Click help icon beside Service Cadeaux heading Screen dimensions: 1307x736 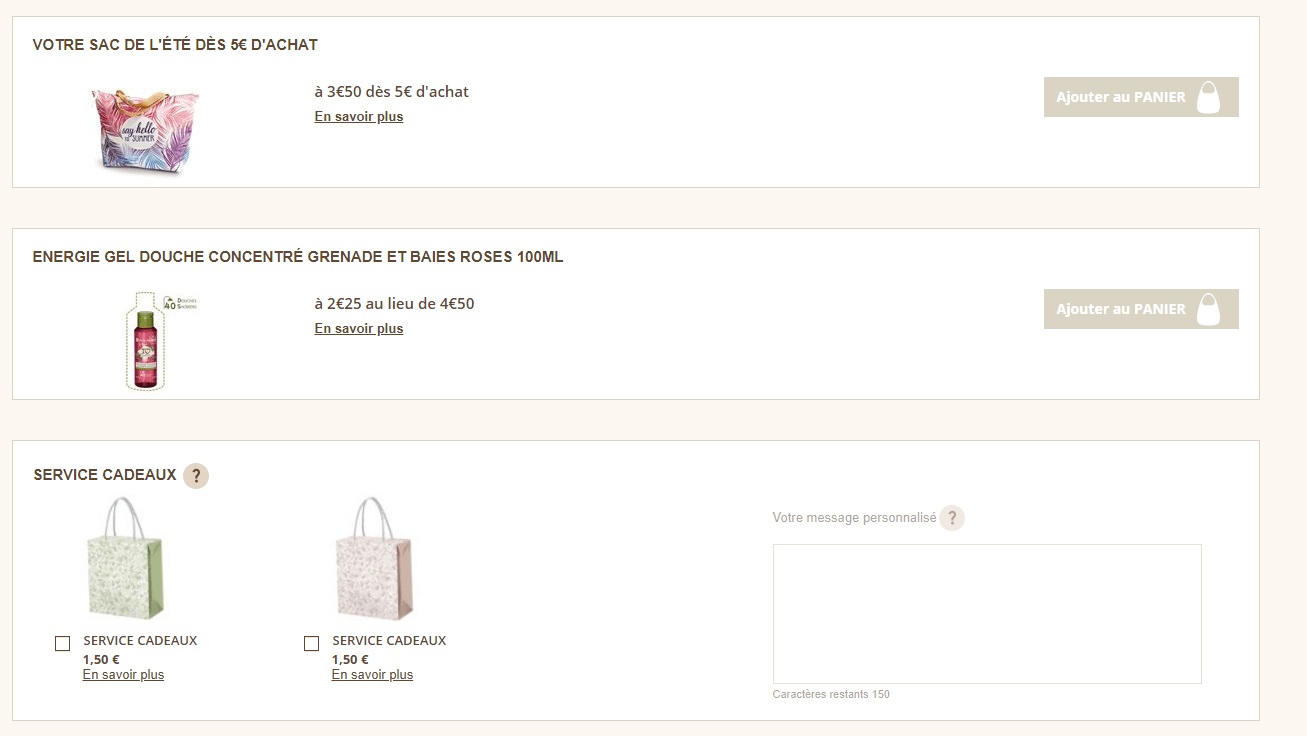(196, 476)
